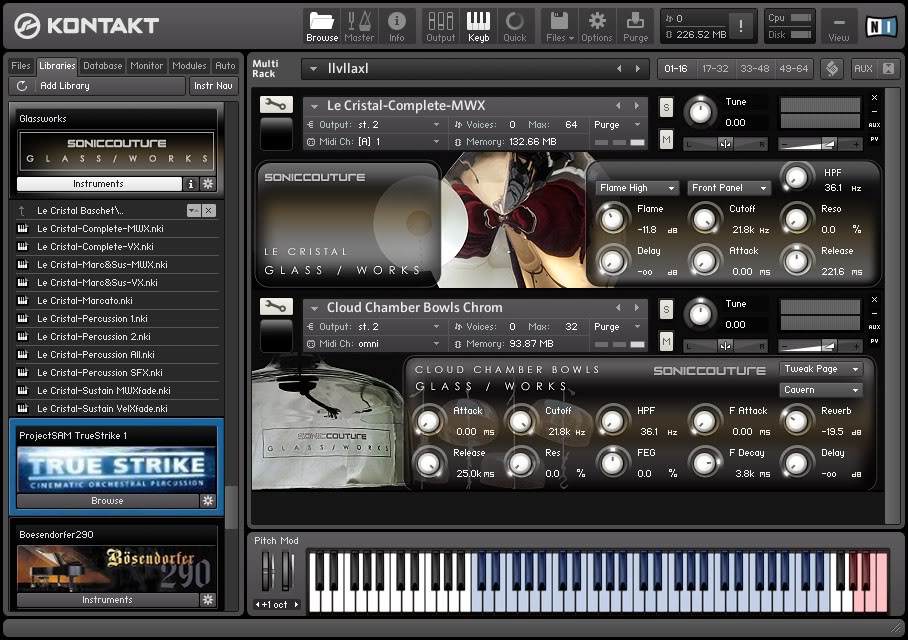Show rack page 17-32

(x=715, y=68)
